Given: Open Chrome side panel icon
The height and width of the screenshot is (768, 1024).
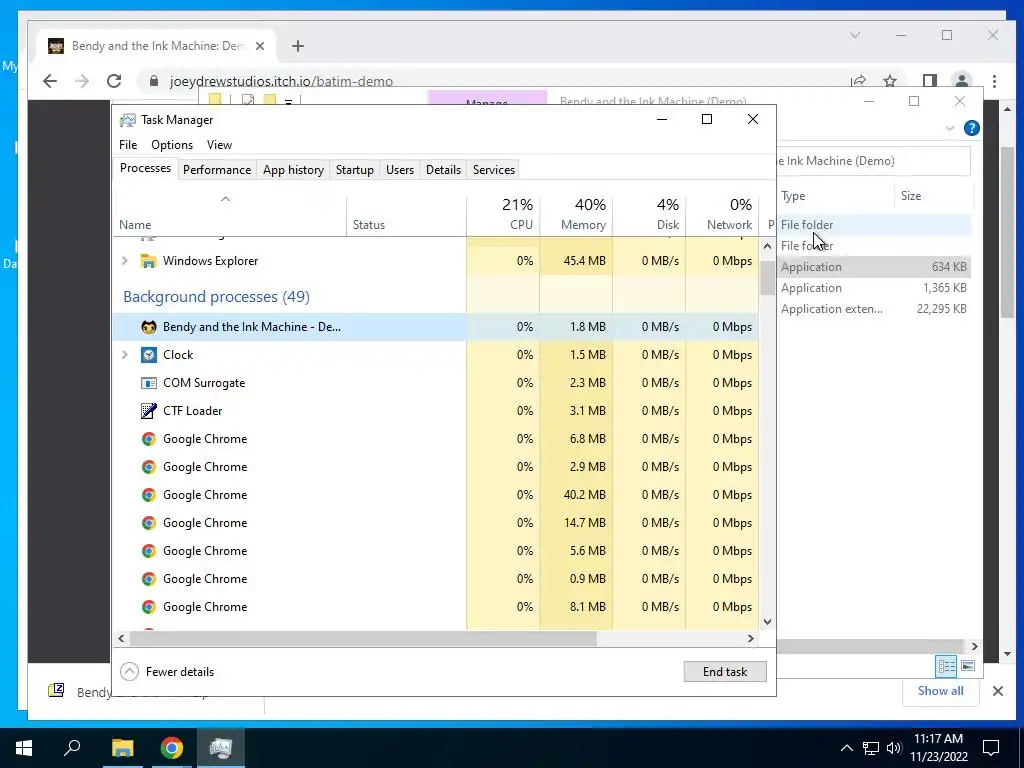Looking at the screenshot, I should tap(929, 81).
